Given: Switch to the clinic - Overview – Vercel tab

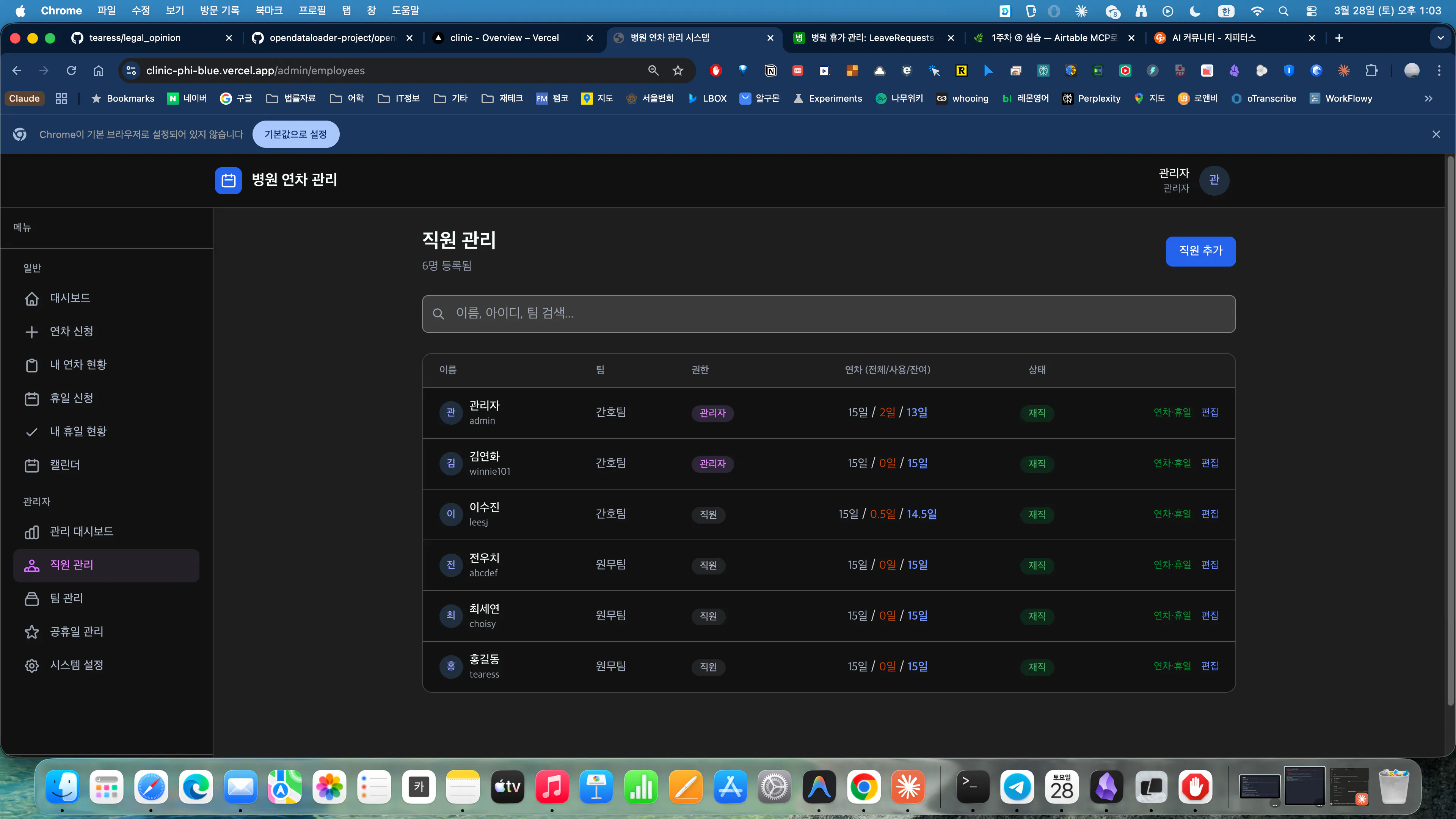Looking at the screenshot, I should 505,38.
